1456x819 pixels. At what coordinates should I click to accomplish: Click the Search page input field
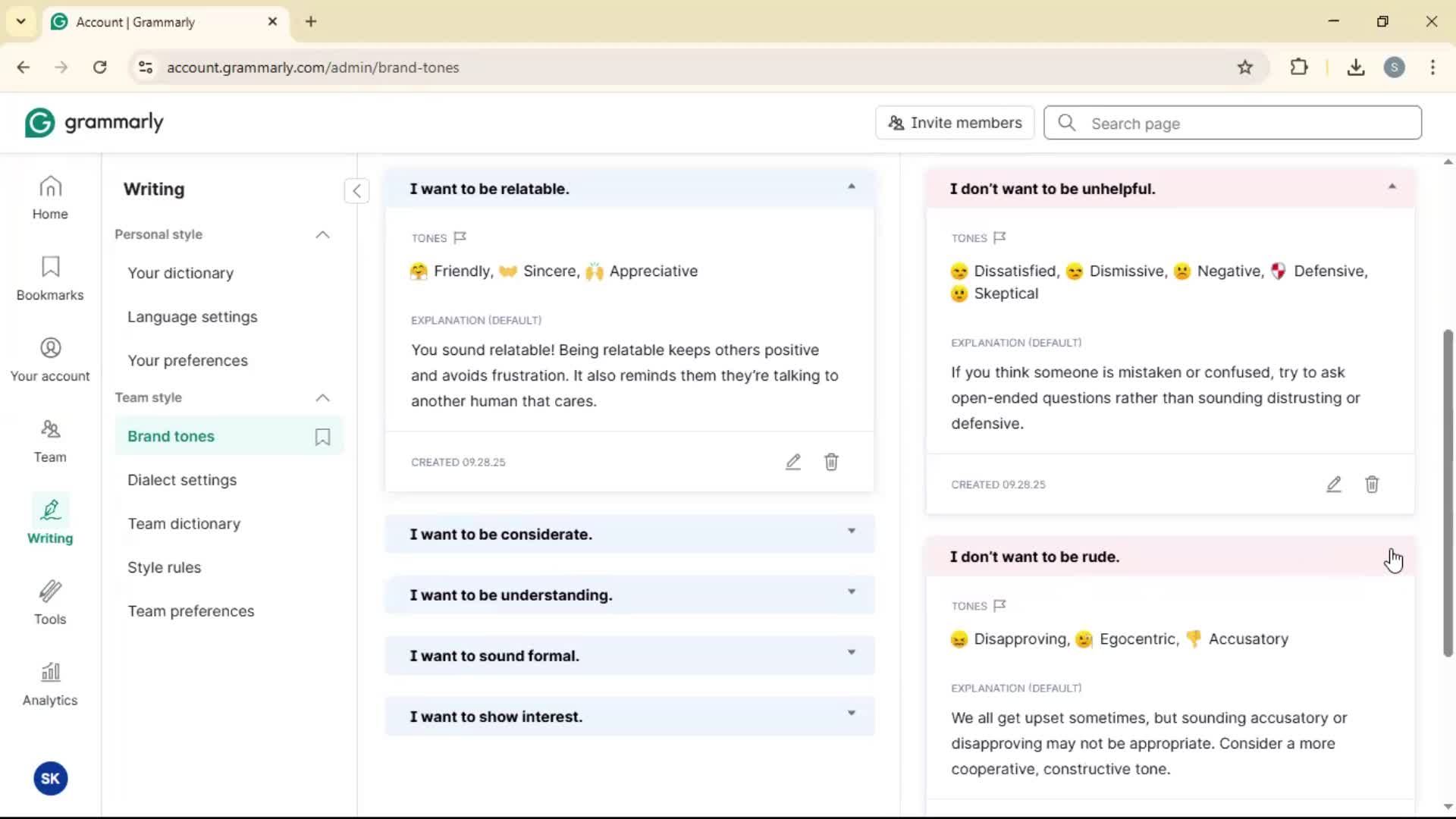point(1244,124)
